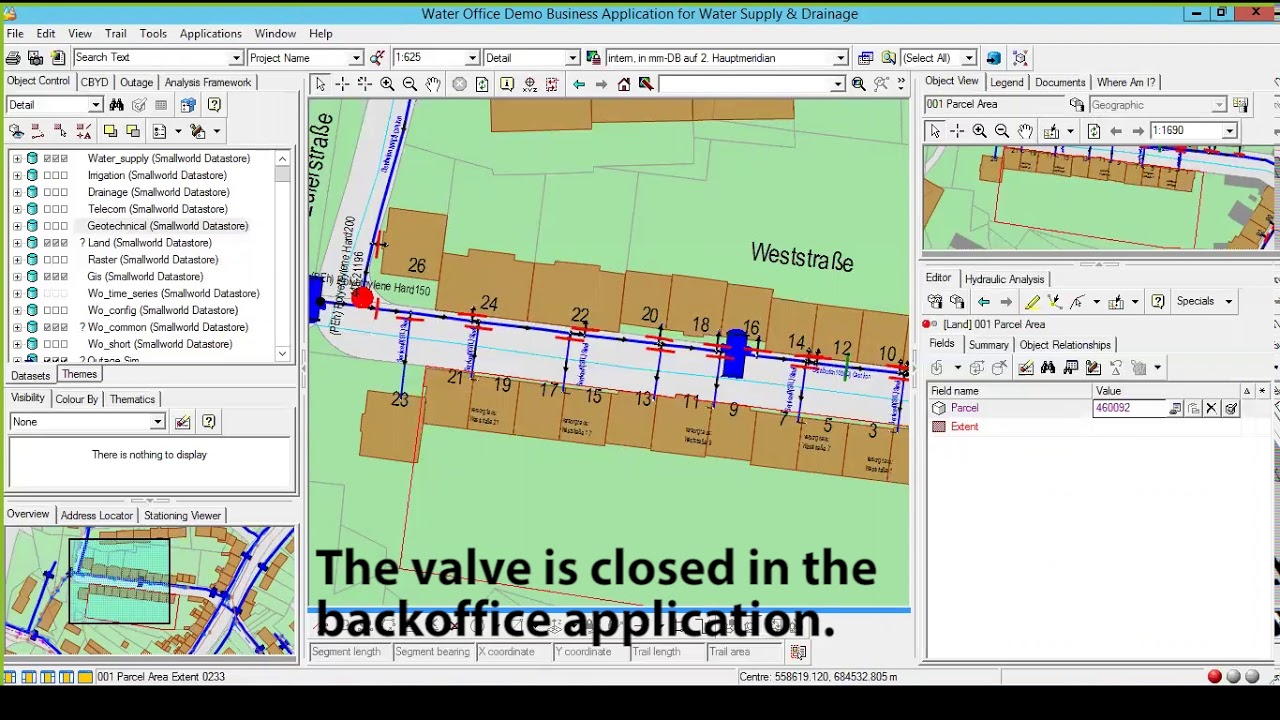Tick the first checkbox of Wo_config datastore
This screenshot has height=720, width=1280.
[x=47, y=311]
